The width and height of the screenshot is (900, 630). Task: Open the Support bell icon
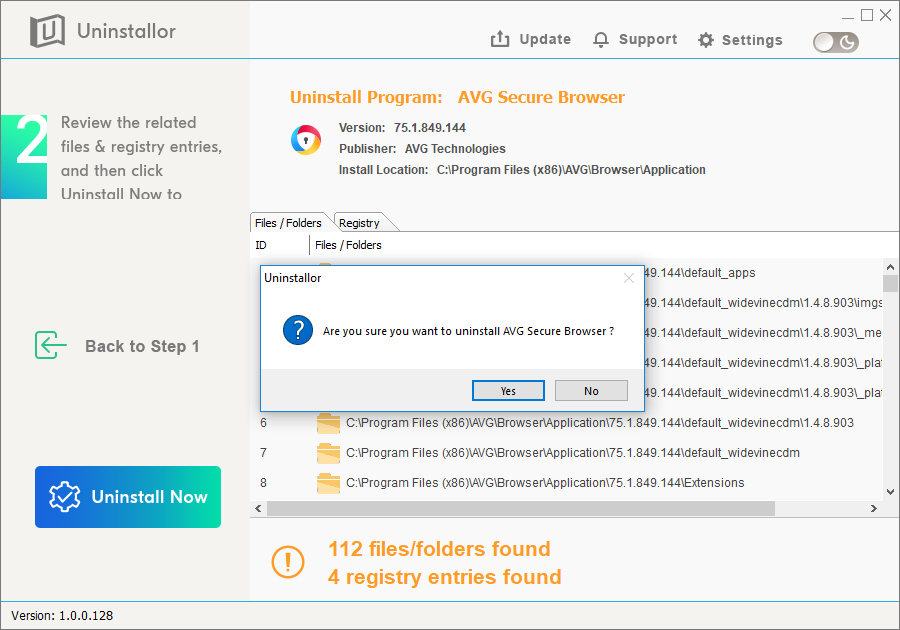pos(601,40)
